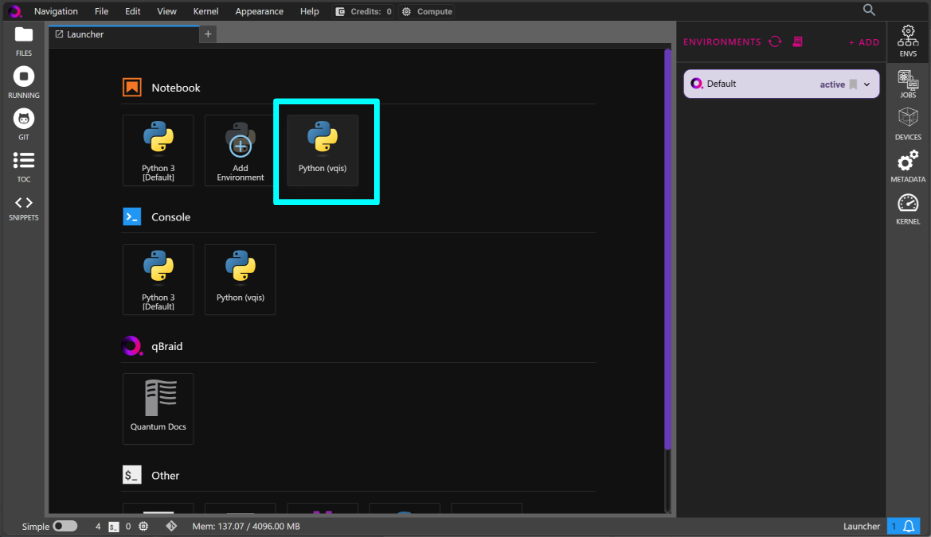Open the Snippets panel
This screenshot has height=537, width=931.
(x=24, y=209)
